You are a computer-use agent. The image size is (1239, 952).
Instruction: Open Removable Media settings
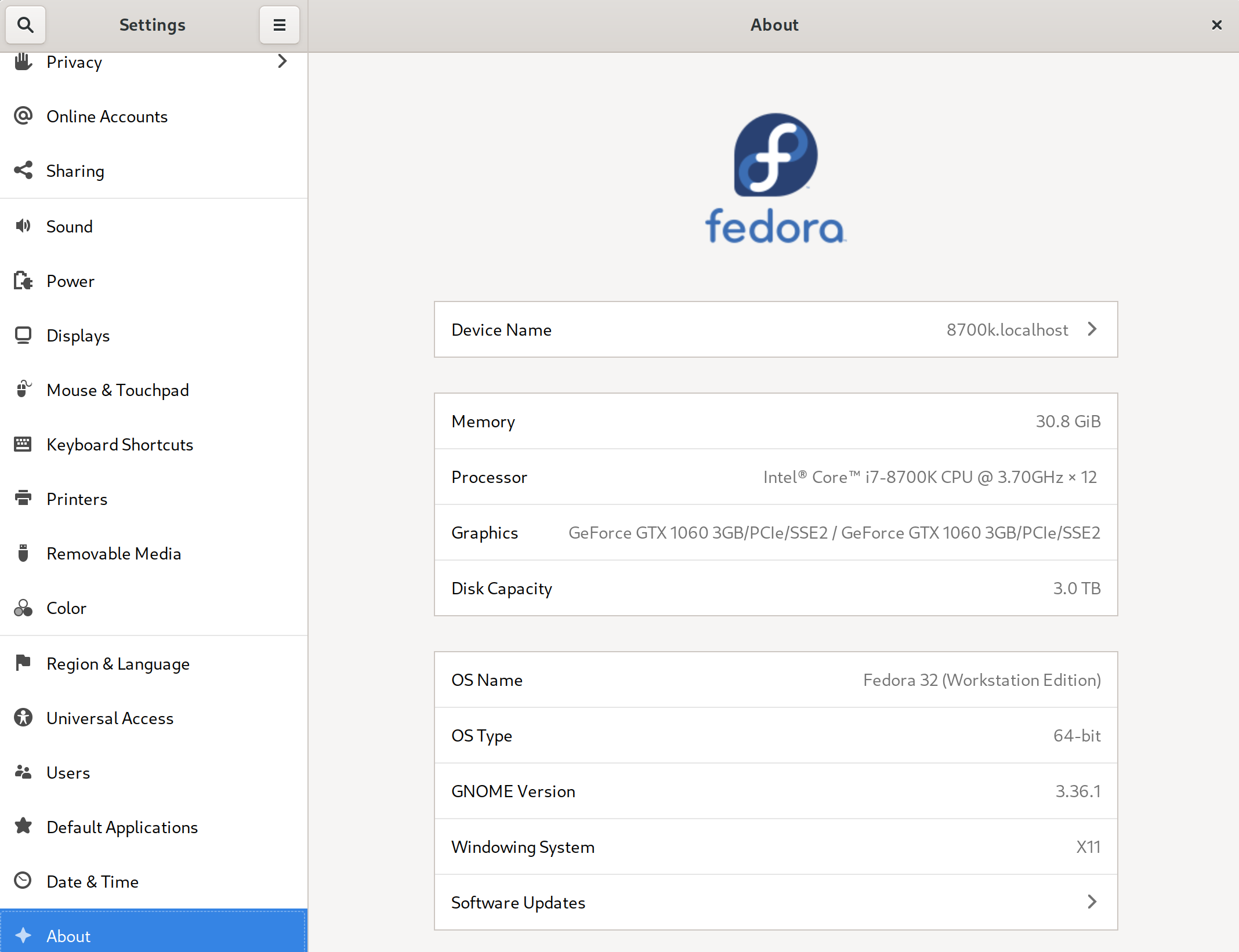[x=154, y=554]
